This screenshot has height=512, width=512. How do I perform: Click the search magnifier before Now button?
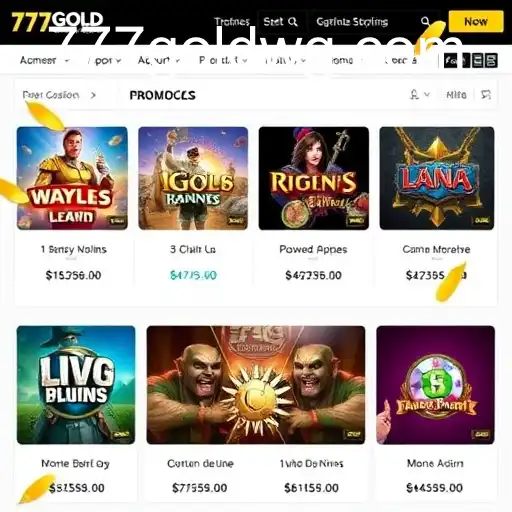(425, 22)
